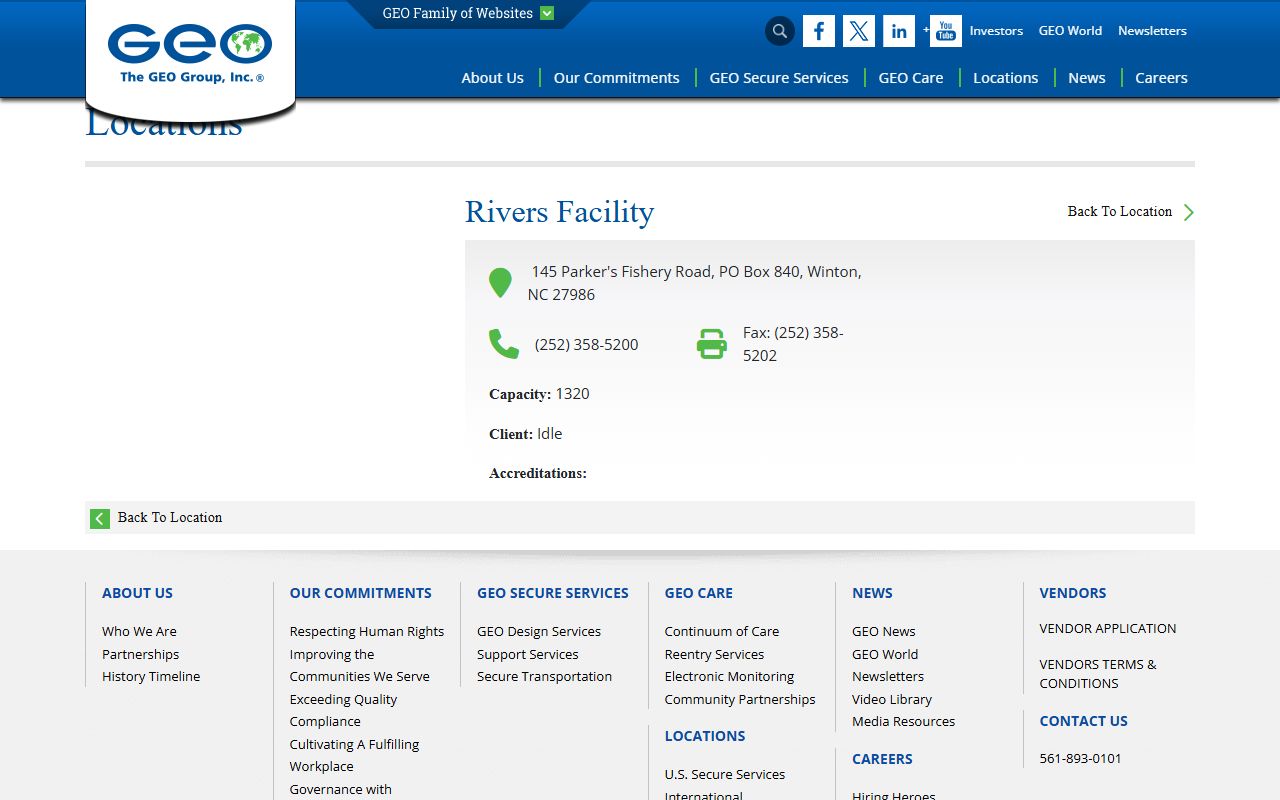
Task: Open Media Resources footer link
Action: tap(903, 721)
